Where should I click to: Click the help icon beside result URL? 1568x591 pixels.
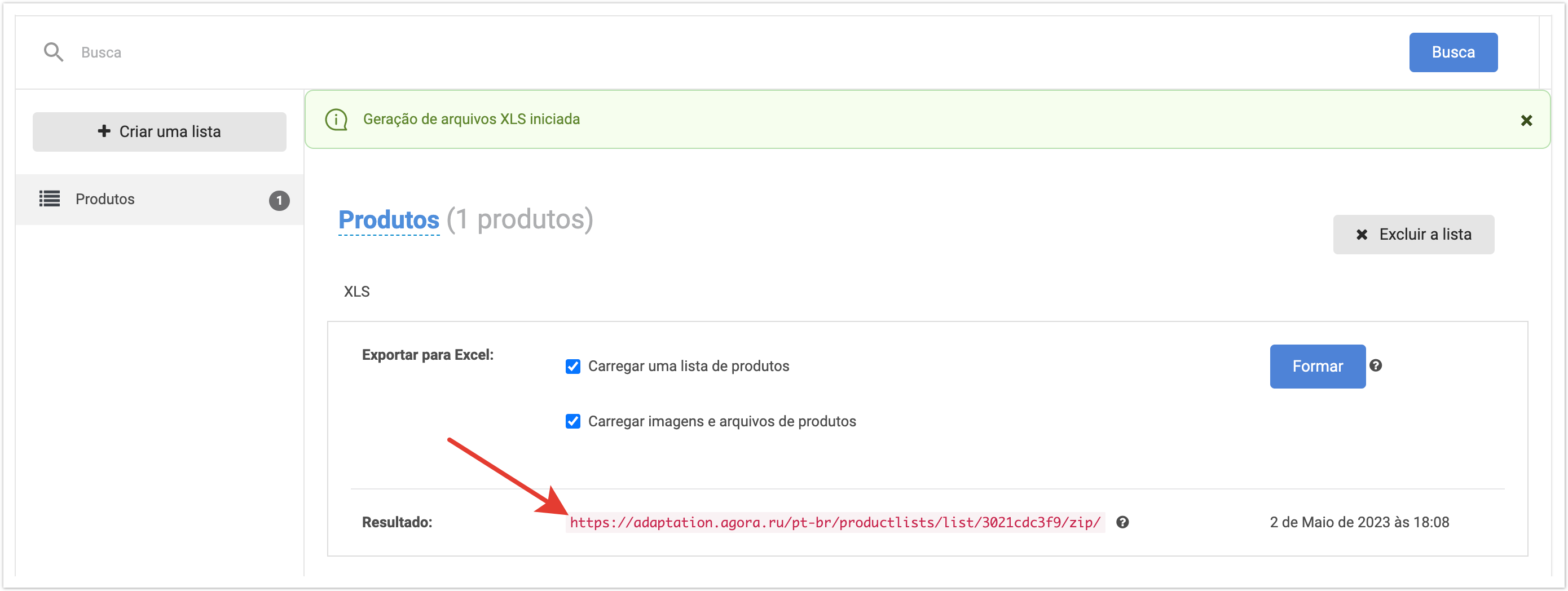point(1122,522)
